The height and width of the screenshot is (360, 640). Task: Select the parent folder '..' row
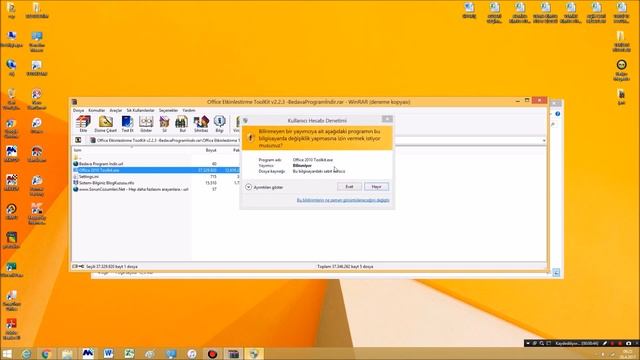78,157
